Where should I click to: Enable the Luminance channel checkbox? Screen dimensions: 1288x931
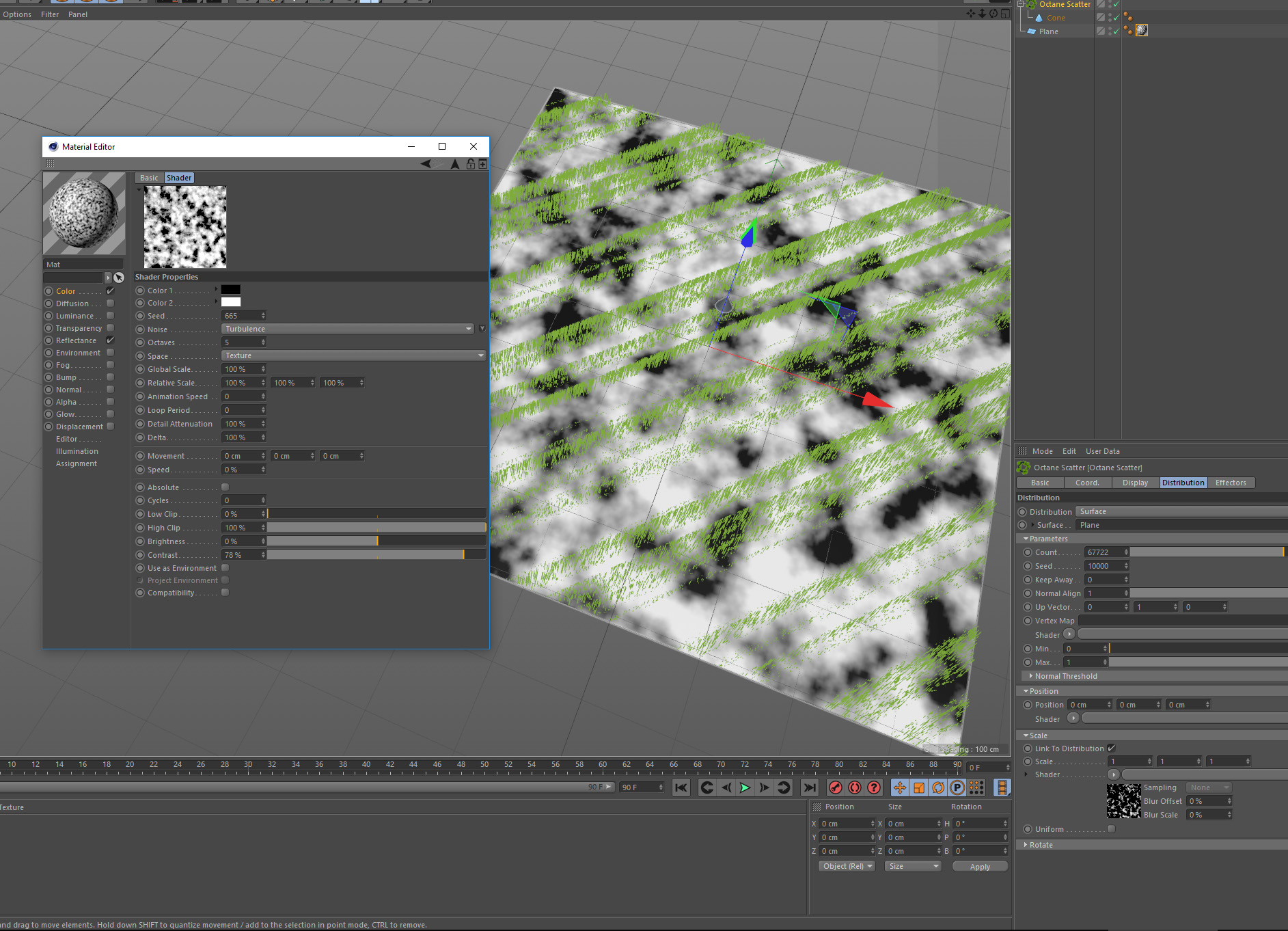point(110,316)
